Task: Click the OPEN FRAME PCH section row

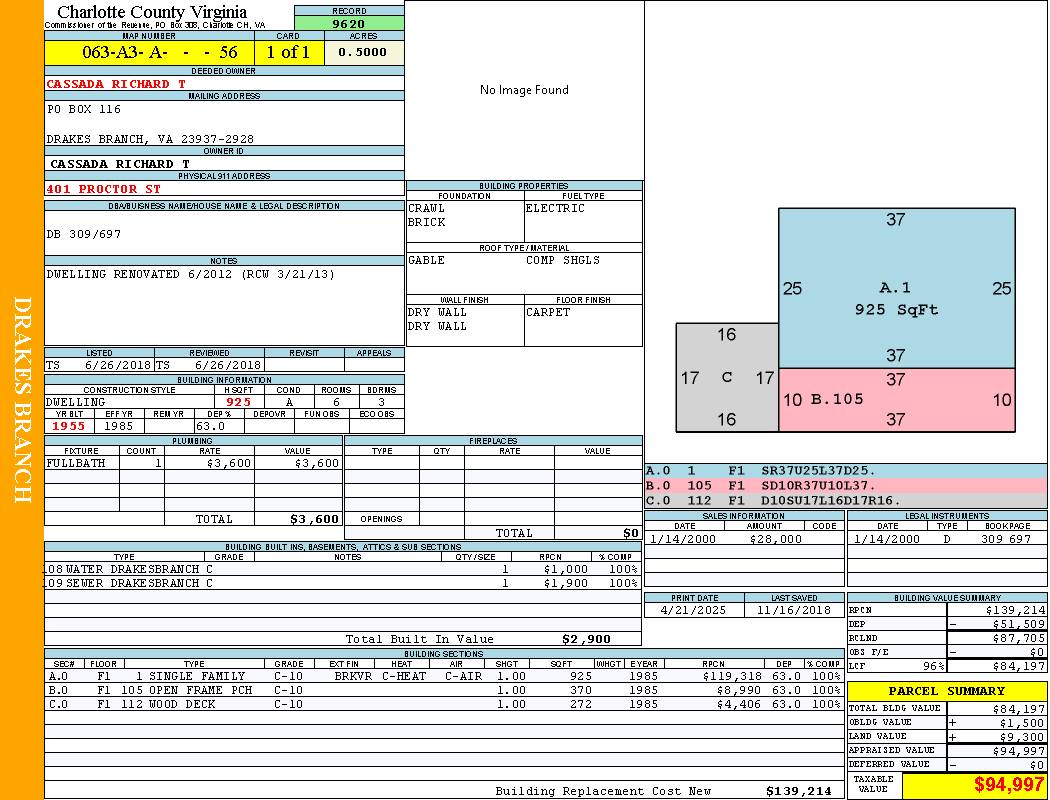Action: pos(444,691)
